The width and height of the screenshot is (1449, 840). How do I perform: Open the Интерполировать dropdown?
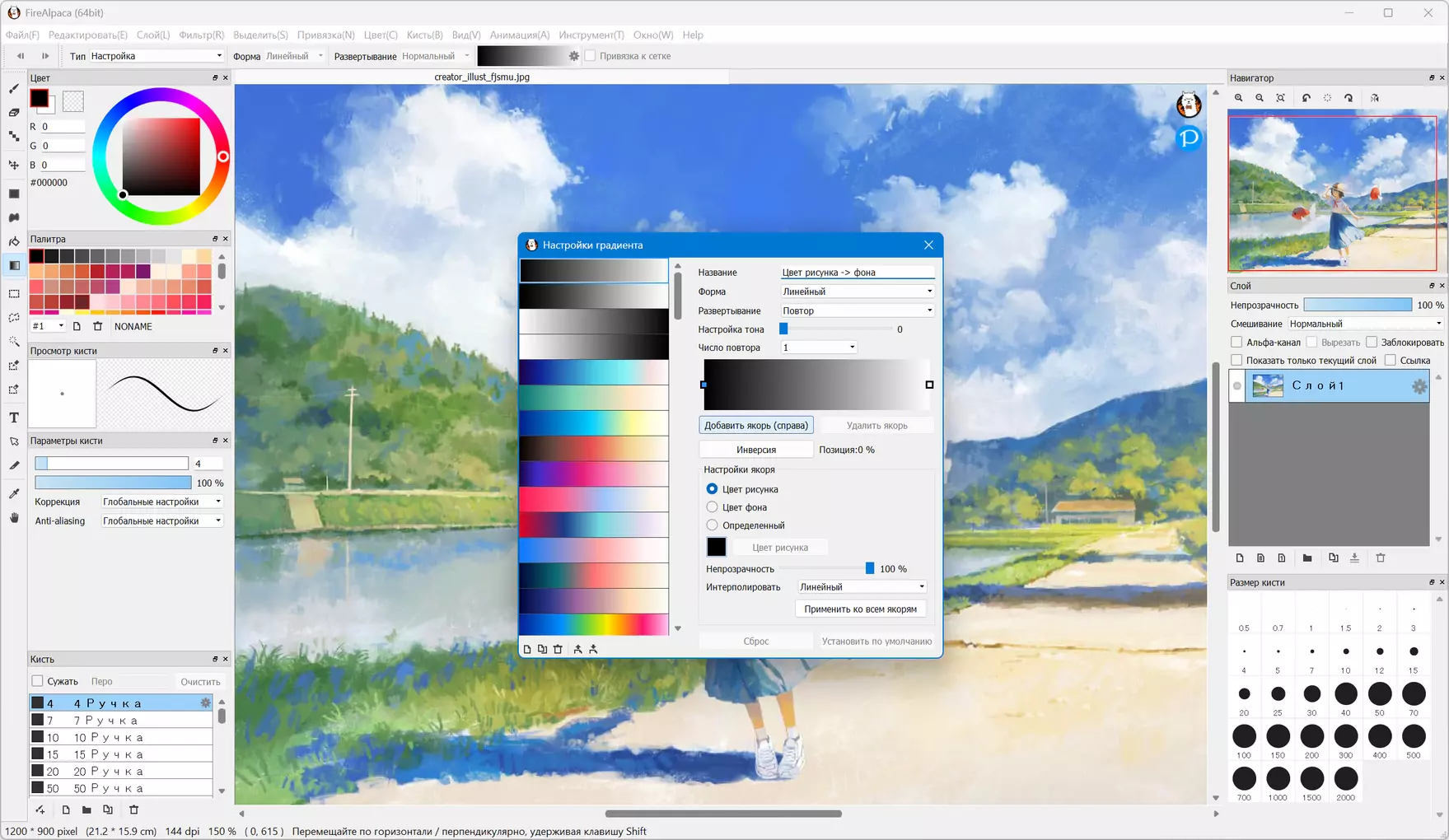click(862, 587)
